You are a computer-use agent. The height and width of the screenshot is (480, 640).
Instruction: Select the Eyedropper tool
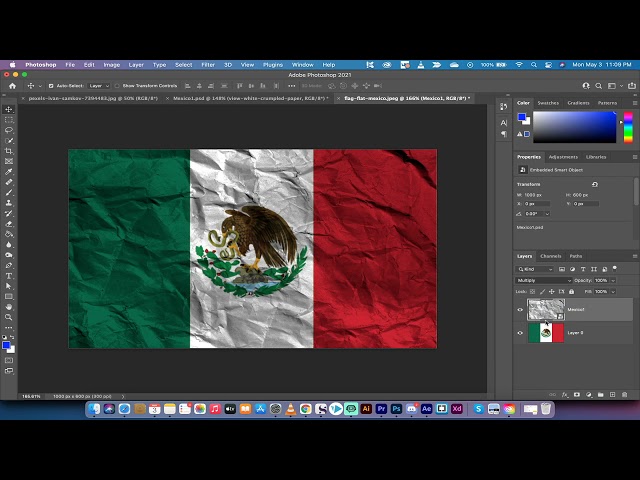(x=9, y=172)
